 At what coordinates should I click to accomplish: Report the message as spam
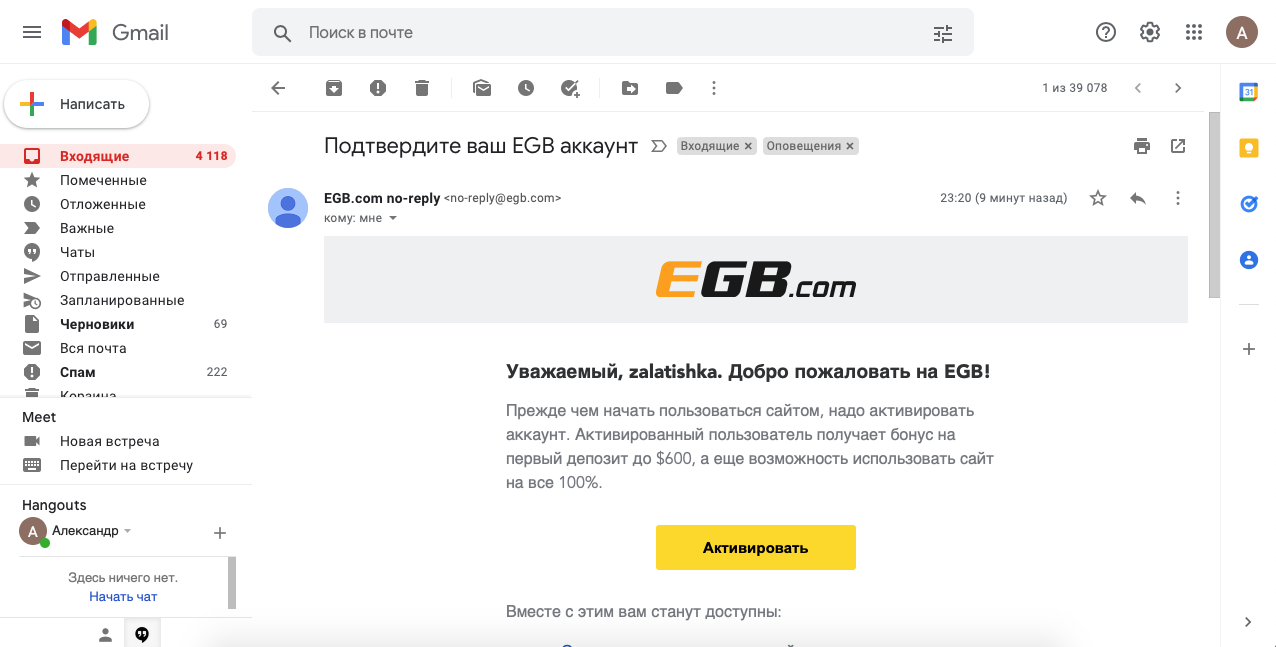coord(378,88)
